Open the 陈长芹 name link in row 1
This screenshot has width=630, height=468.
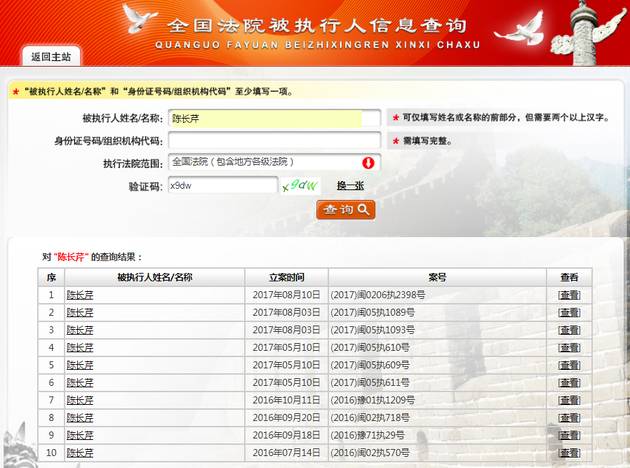coord(80,295)
